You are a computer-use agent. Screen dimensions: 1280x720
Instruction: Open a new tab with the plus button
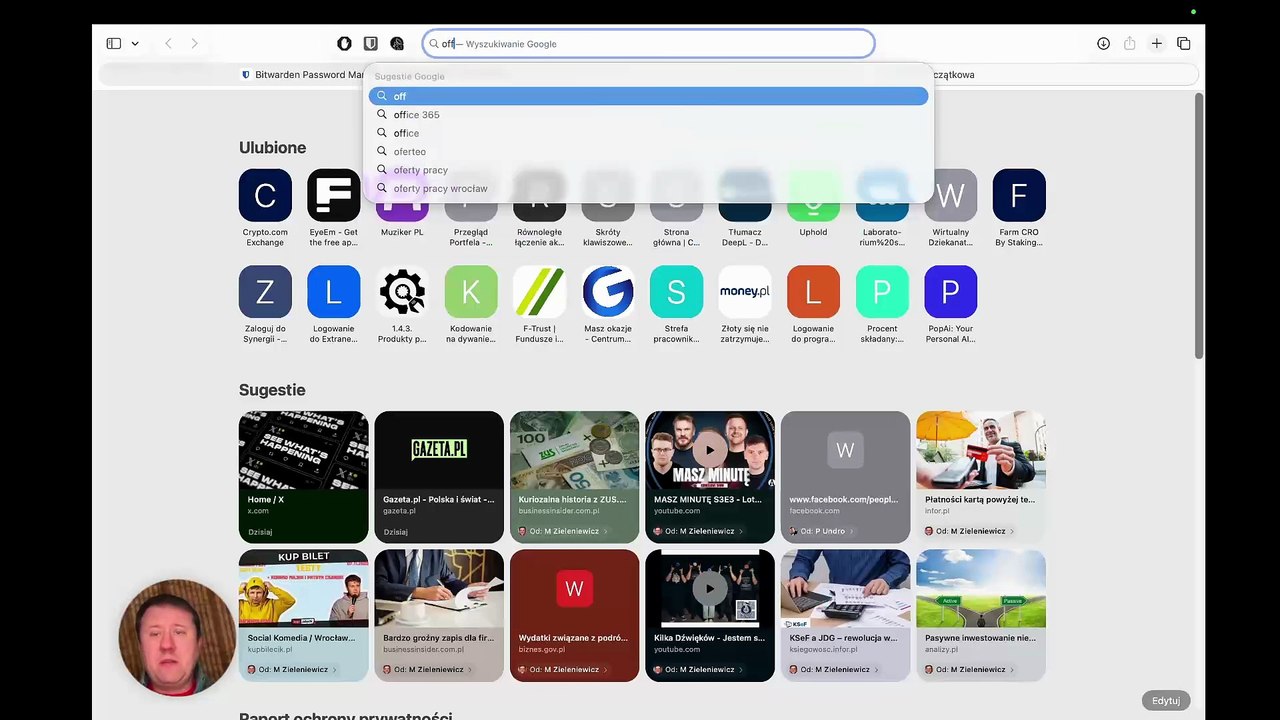pyautogui.click(x=1156, y=44)
